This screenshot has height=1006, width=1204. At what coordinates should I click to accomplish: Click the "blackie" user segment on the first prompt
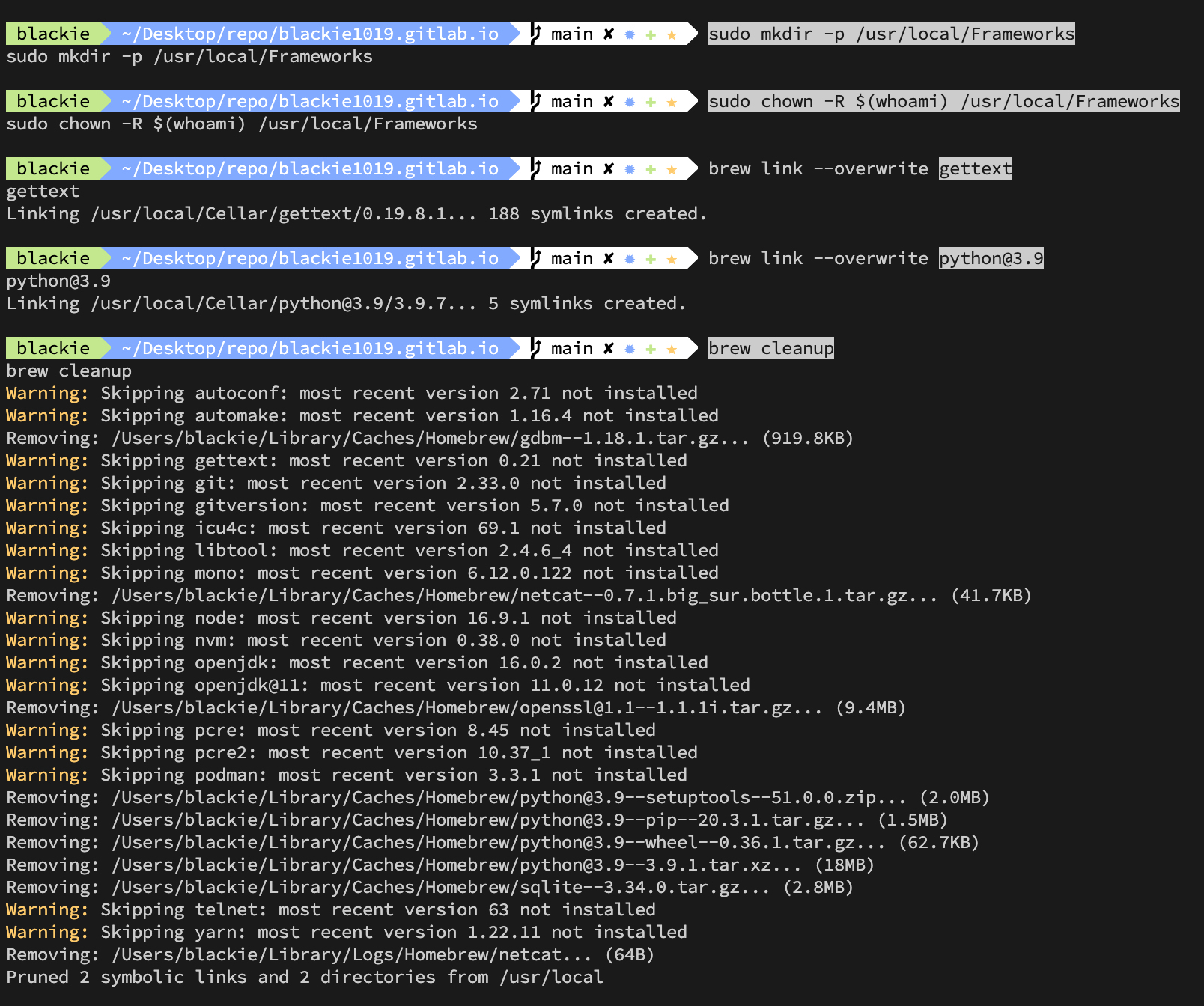point(53,34)
